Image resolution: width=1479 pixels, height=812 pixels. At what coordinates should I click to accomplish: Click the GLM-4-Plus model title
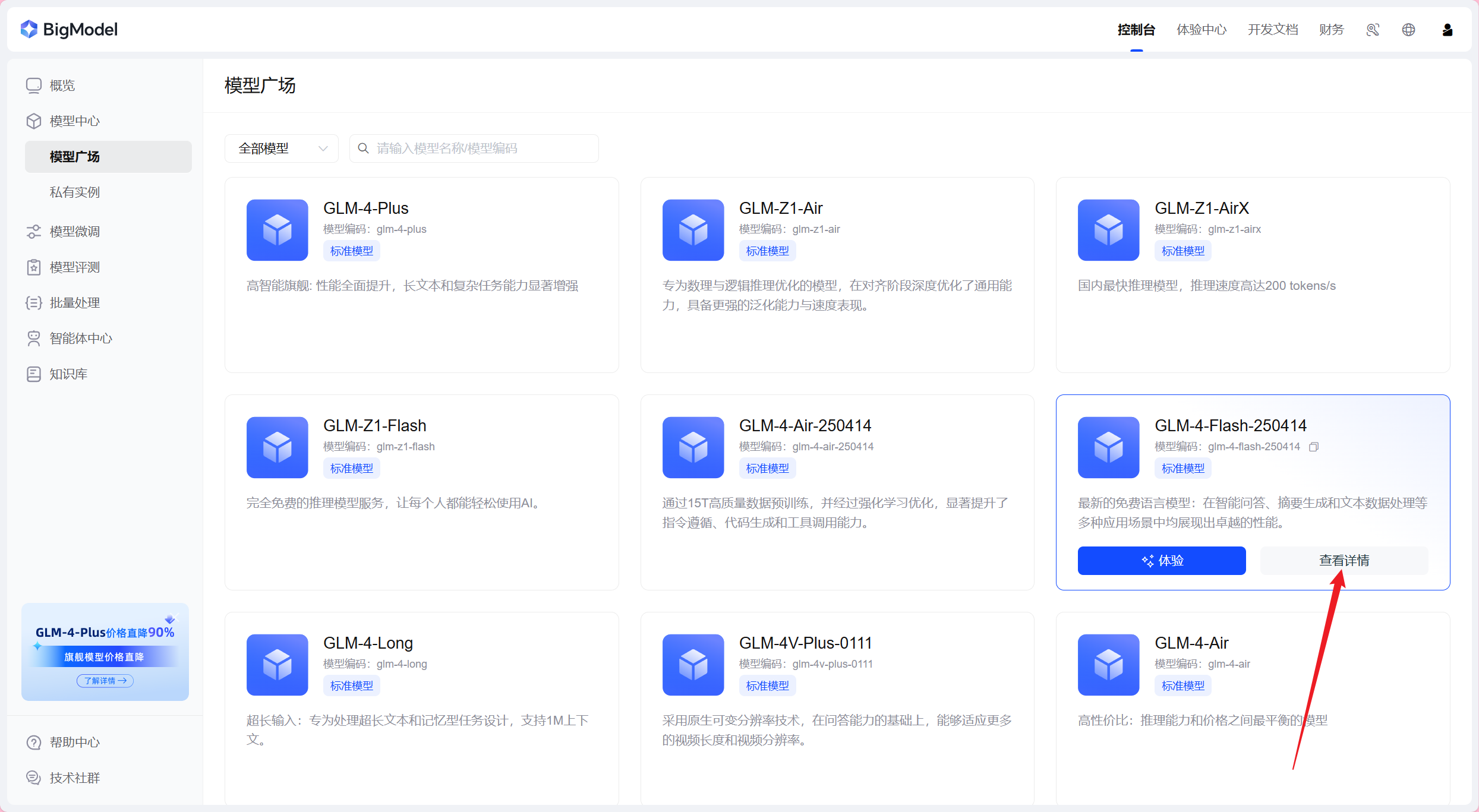pyautogui.click(x=366, y=208)
